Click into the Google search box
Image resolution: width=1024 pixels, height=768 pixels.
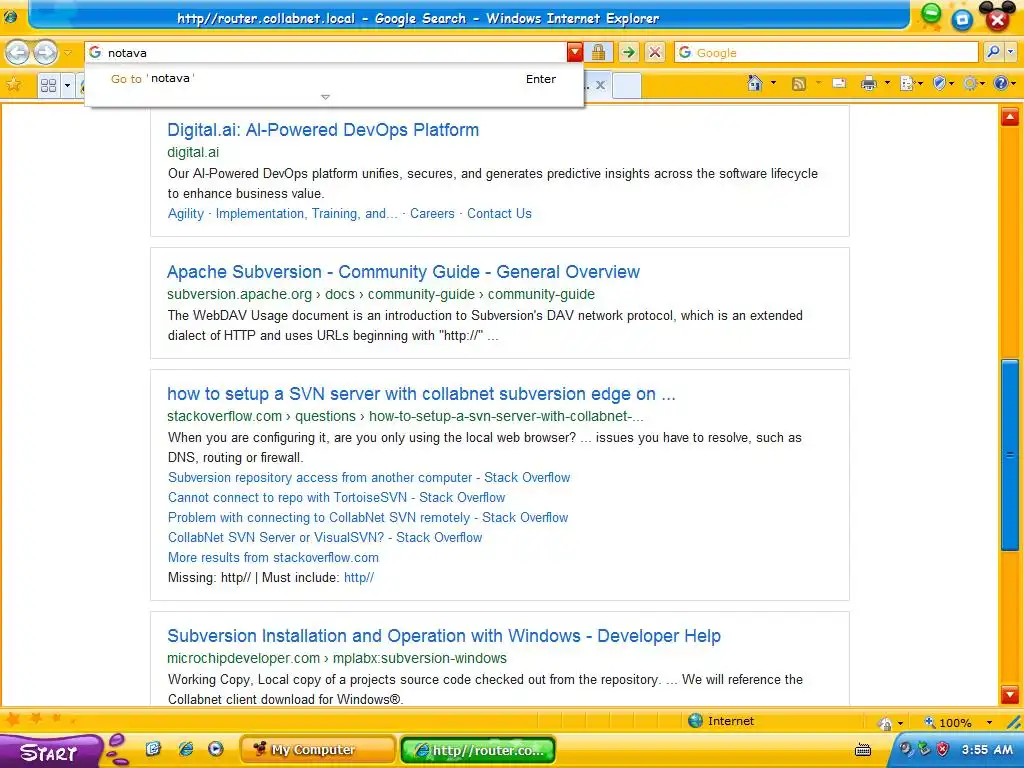[826, 52]
